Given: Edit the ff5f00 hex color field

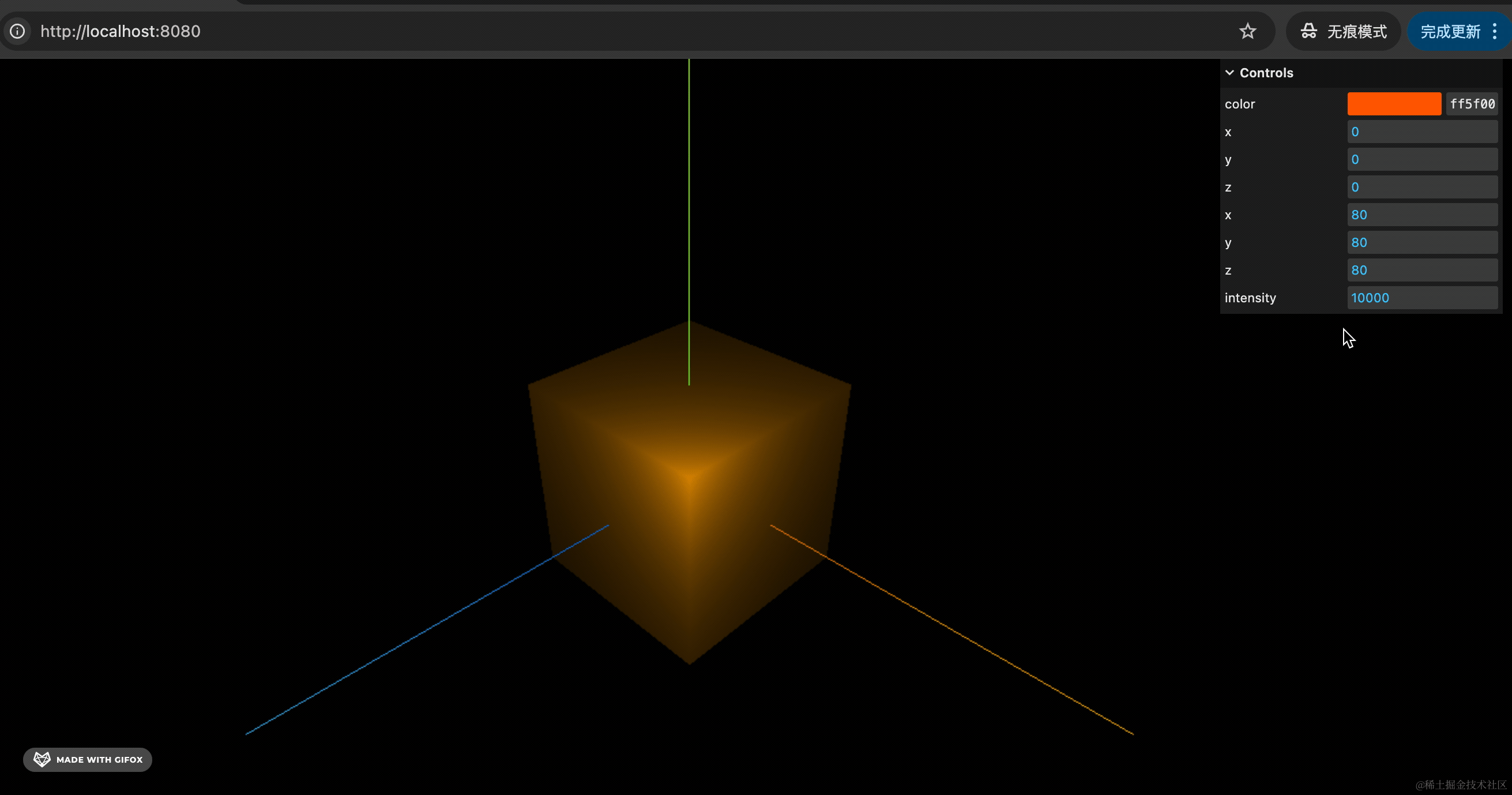Looking at the screenshot, I should pyautogui.click(x=1472, y=104).
